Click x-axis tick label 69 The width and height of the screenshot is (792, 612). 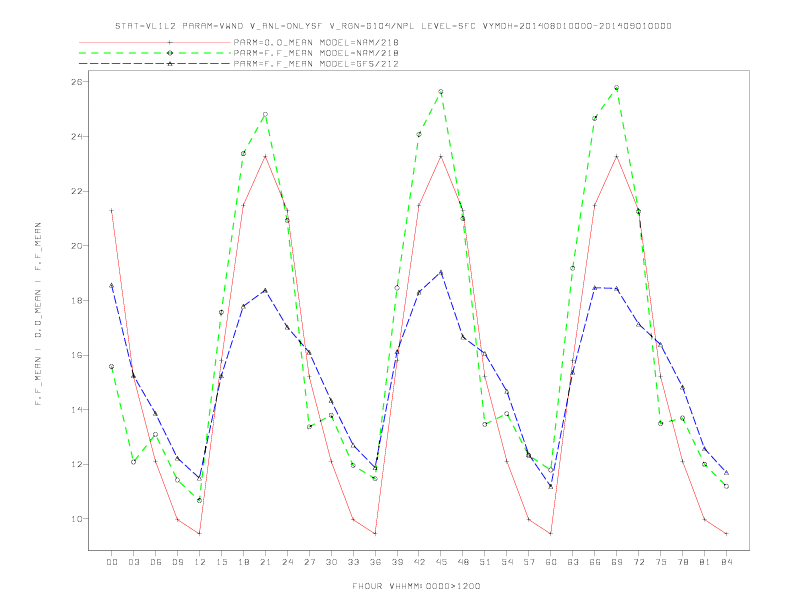tap(617, 562)
